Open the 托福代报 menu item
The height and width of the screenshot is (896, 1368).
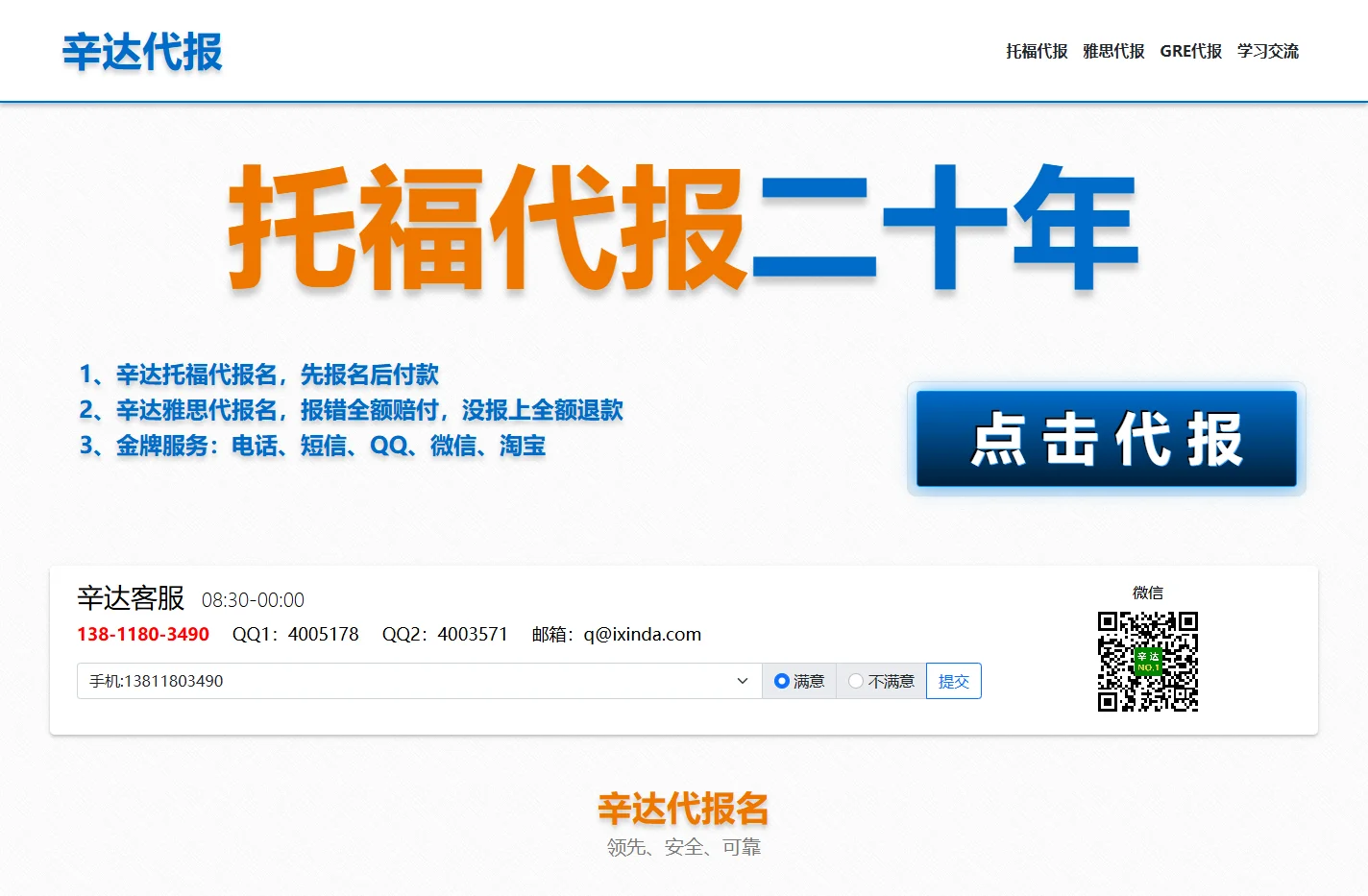(x=1037, y=51)
